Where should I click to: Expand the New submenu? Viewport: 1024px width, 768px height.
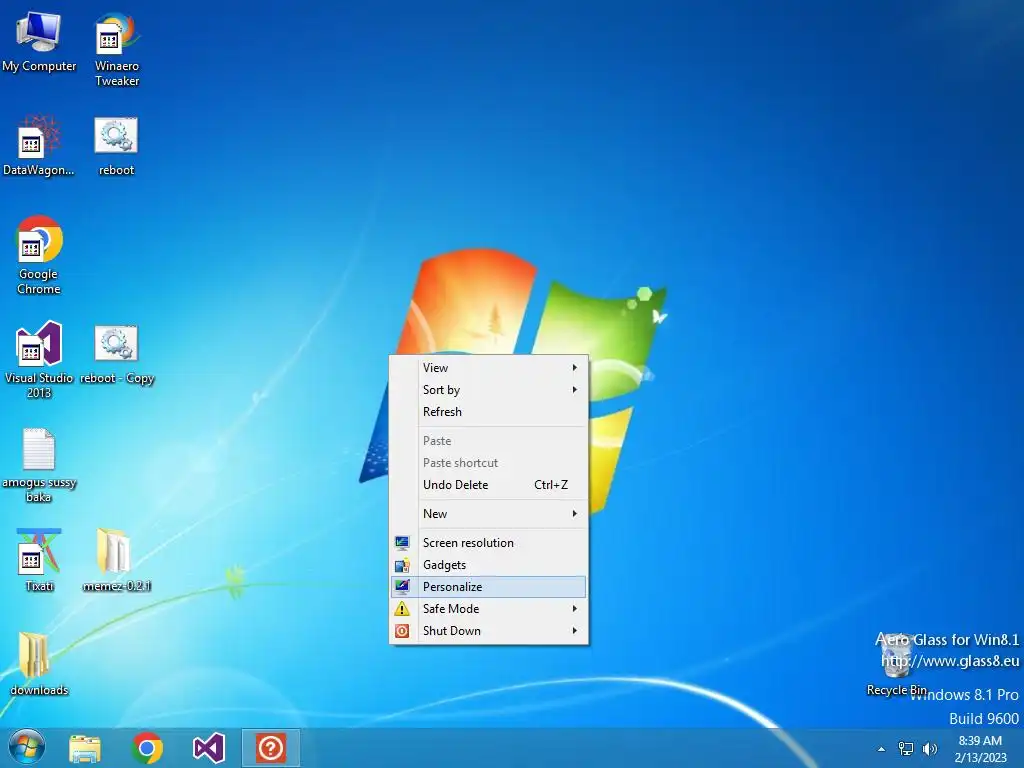(488, 514)
